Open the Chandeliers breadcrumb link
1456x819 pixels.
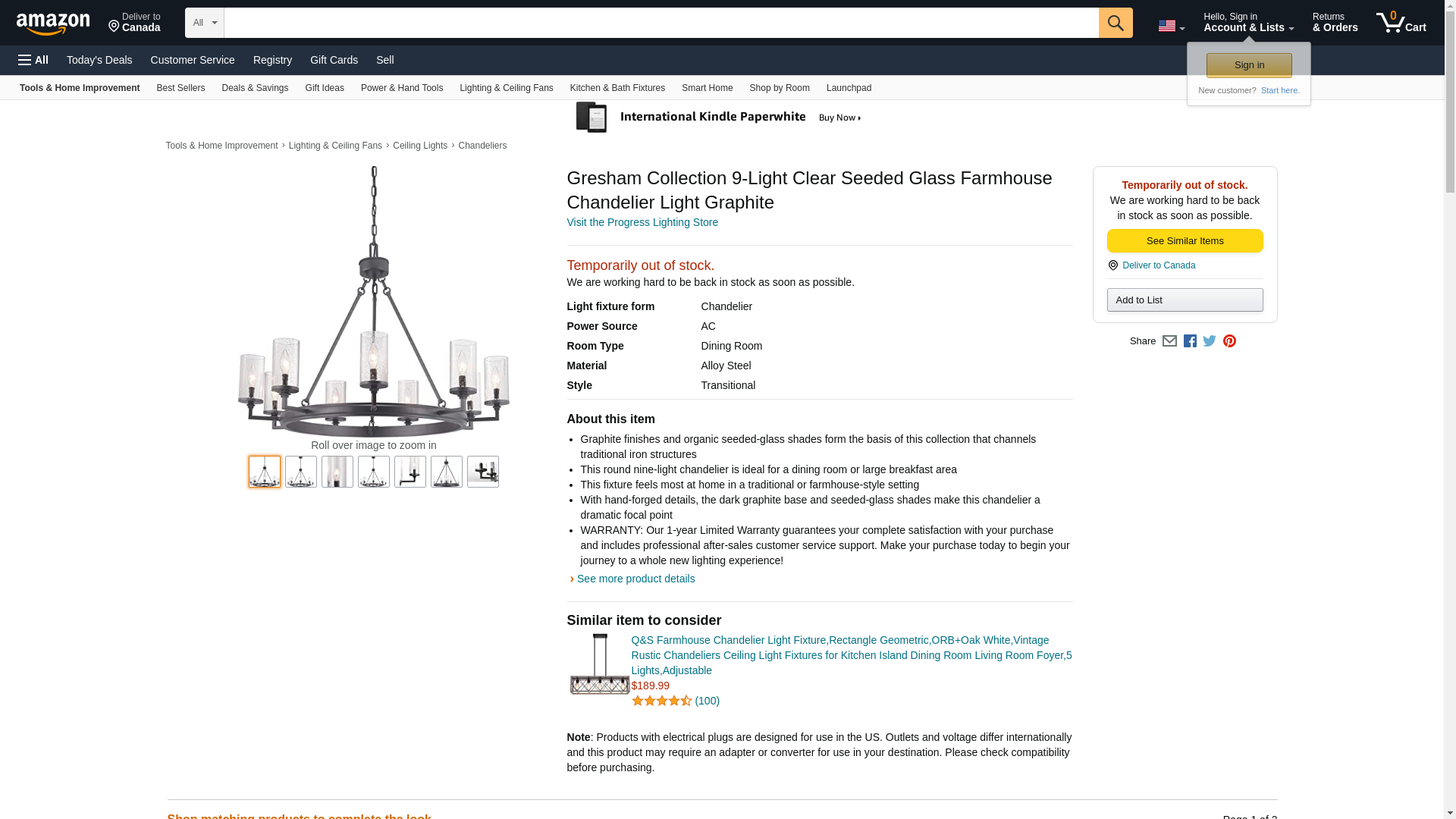(x=482, y=146)
